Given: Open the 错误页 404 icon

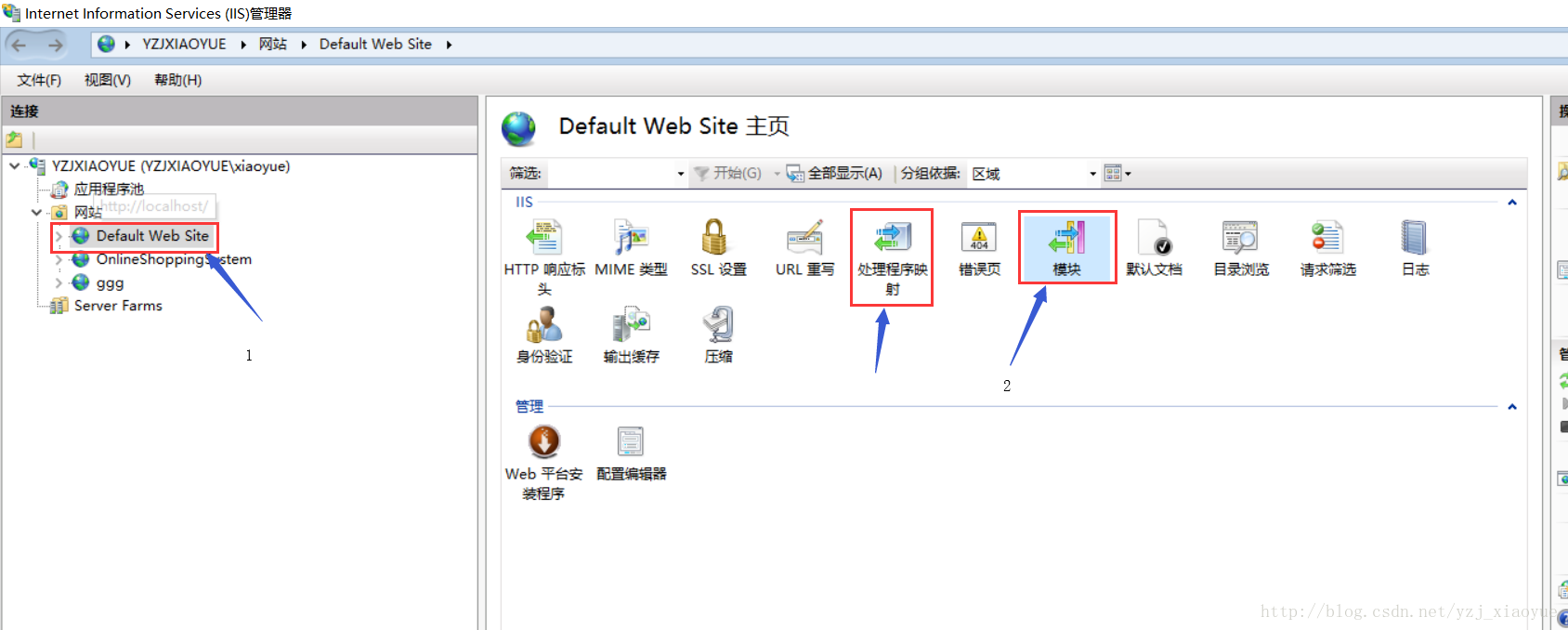Looking at the screenshot, I should tap(979, 238).
